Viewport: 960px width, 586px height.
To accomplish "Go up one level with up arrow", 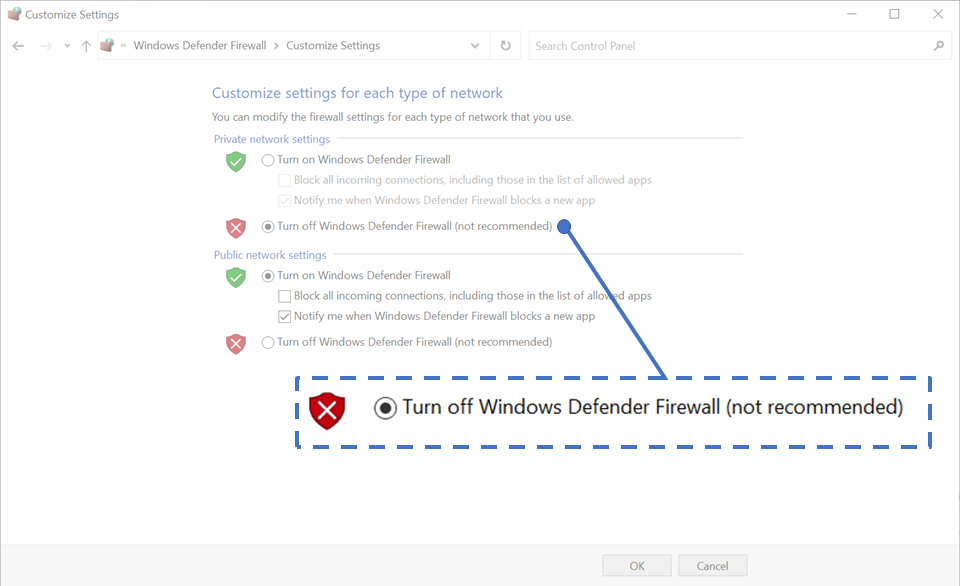I will pos(86,46).
